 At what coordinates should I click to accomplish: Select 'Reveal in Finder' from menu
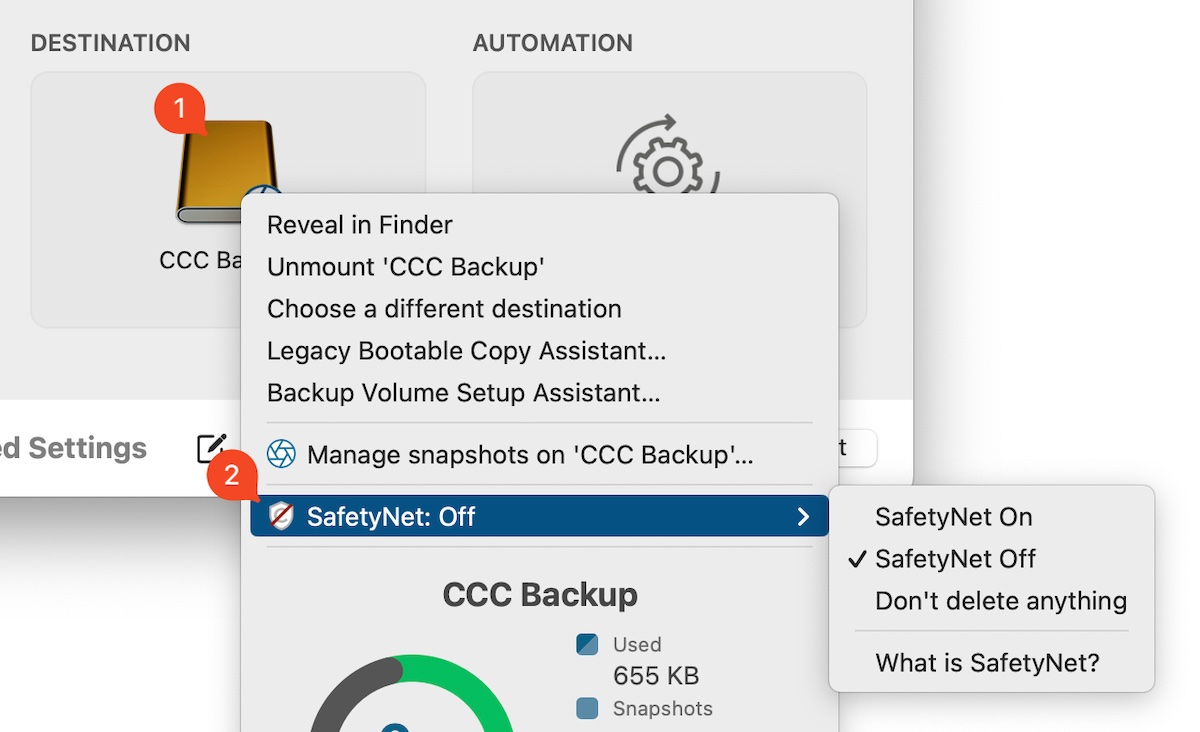coord(358,224)
